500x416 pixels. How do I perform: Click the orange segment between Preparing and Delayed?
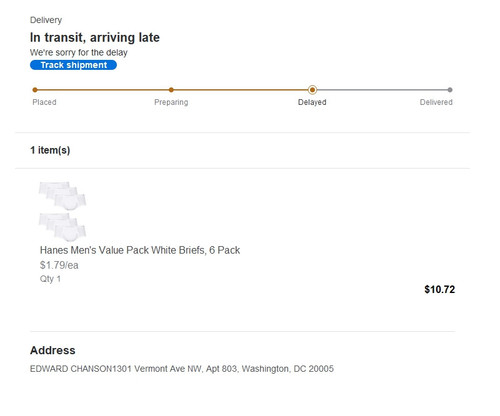click(241, 90)
